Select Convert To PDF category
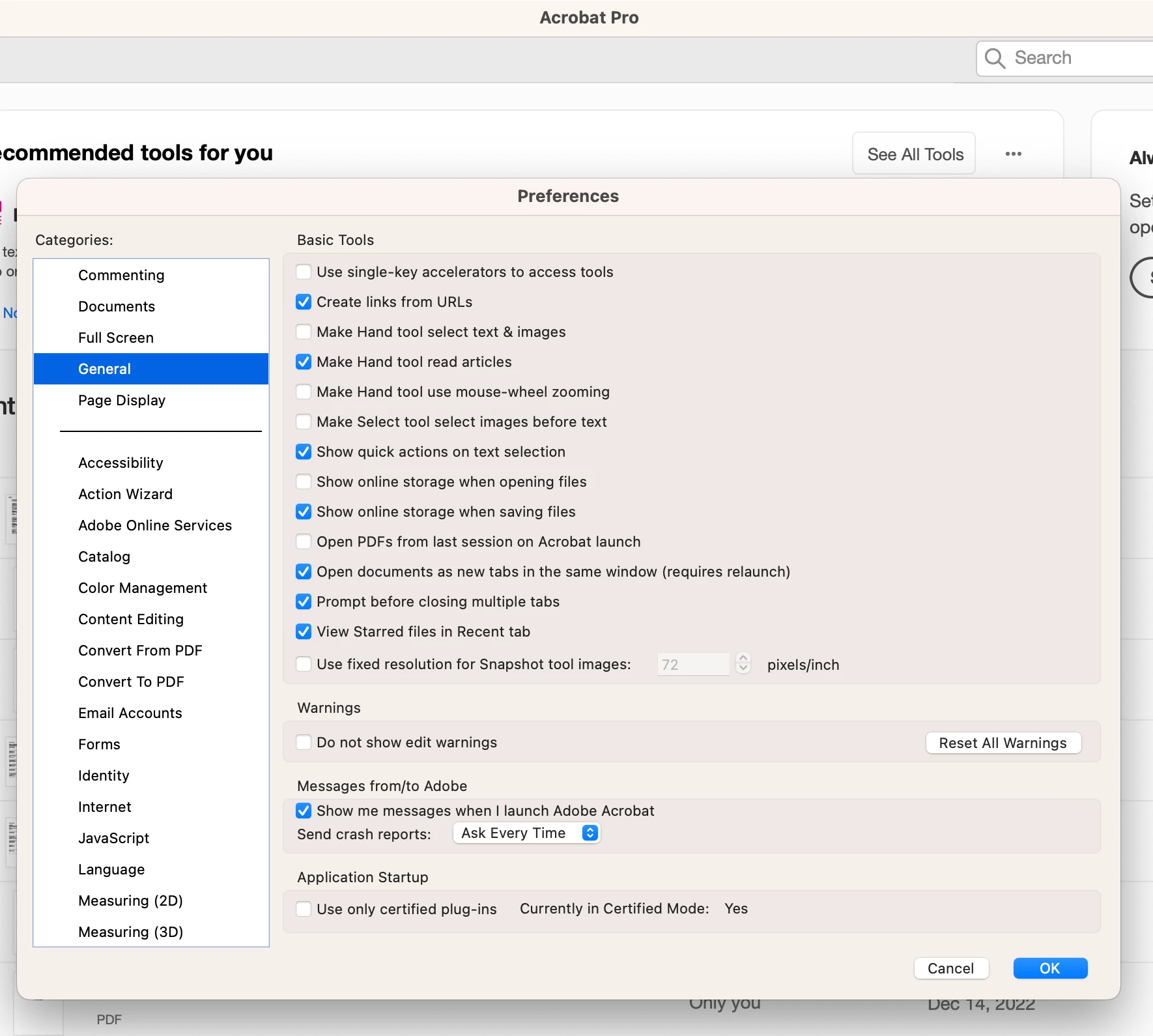 151,682
